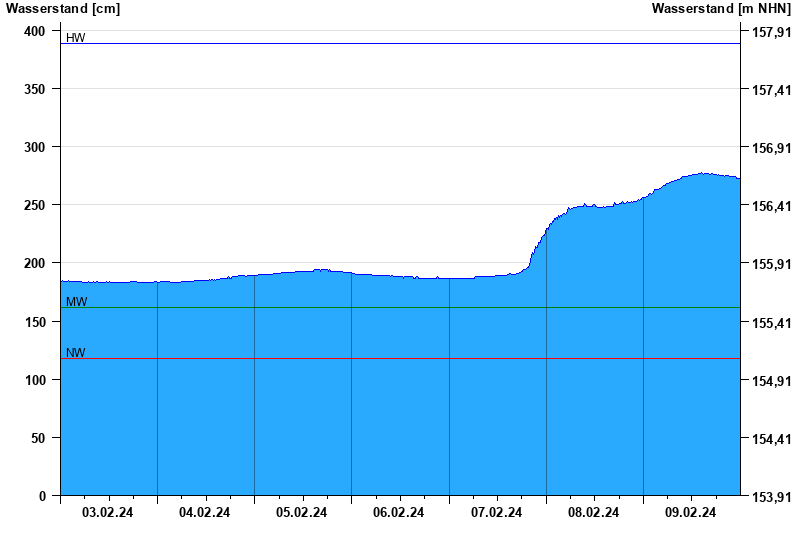Click the 100 value on left axis
800x550 pixels.
click(35, 380)
